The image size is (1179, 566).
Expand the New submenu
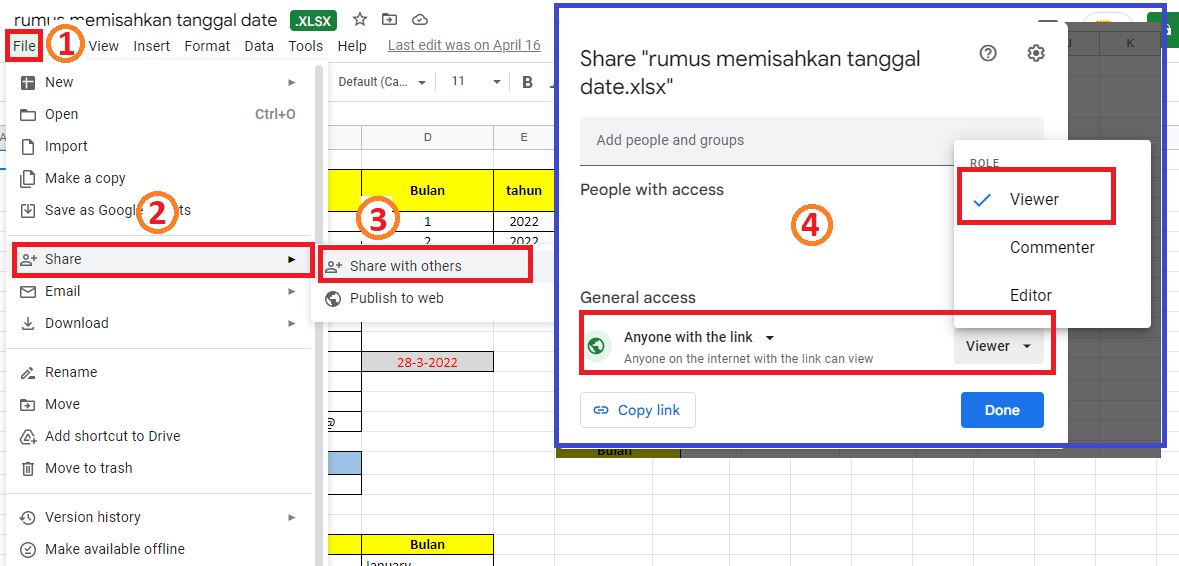pos(159,82)
